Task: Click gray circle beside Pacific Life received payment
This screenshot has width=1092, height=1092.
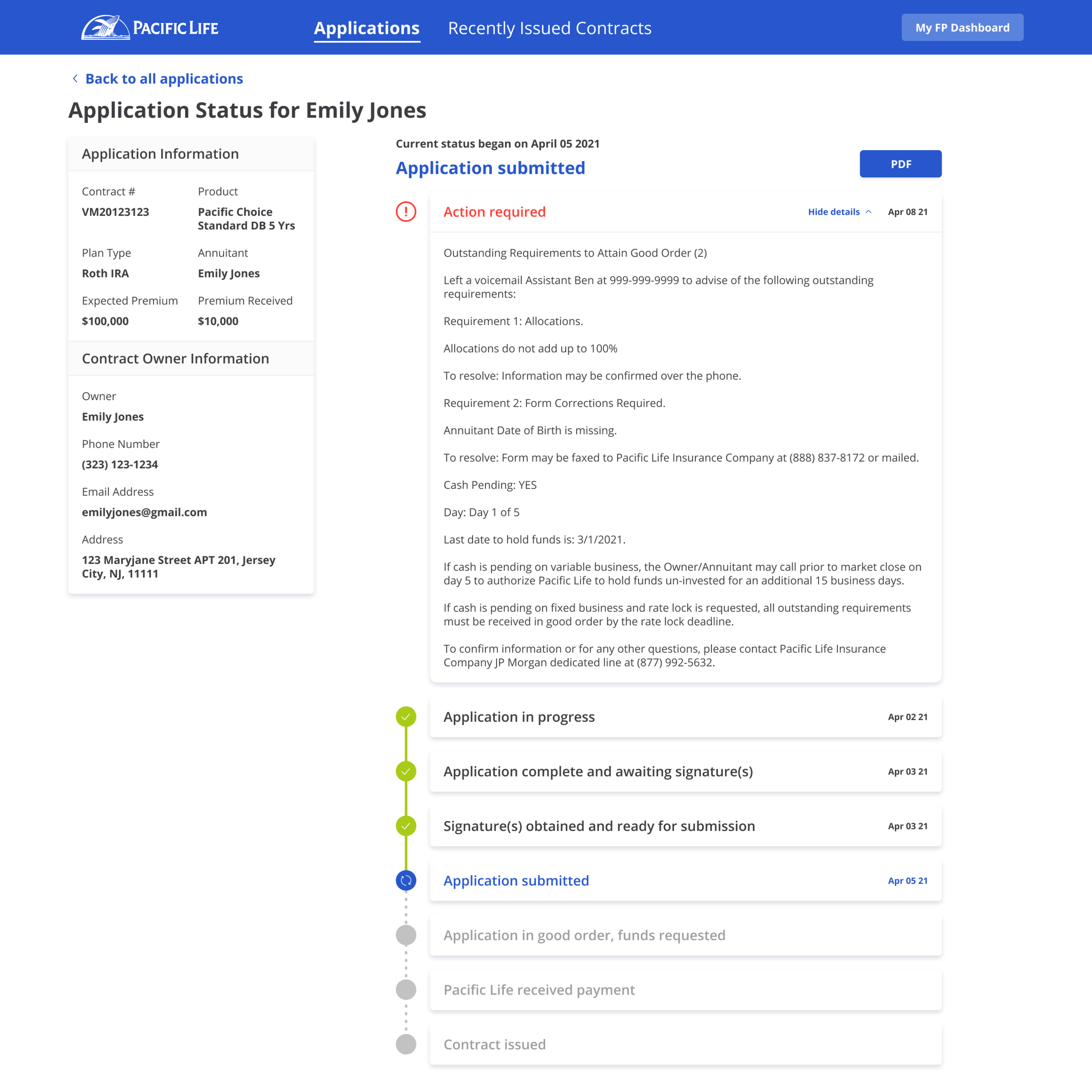Action: click(x=406, y=990)
